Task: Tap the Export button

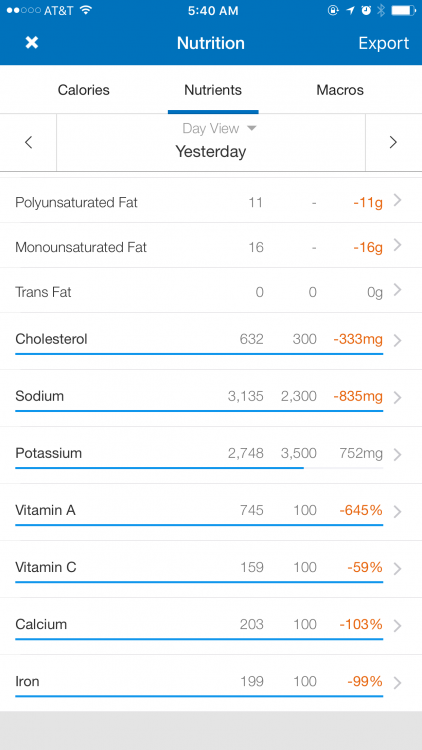Action: pos(384,43)
